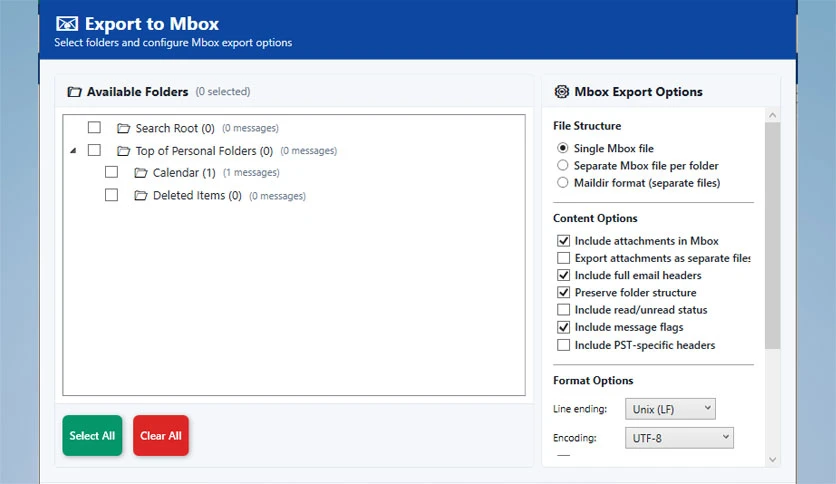Click the (1 messages) text beside Calendar
The width and height of the screenshot is (836, 484).
click(x=251, y=173)
